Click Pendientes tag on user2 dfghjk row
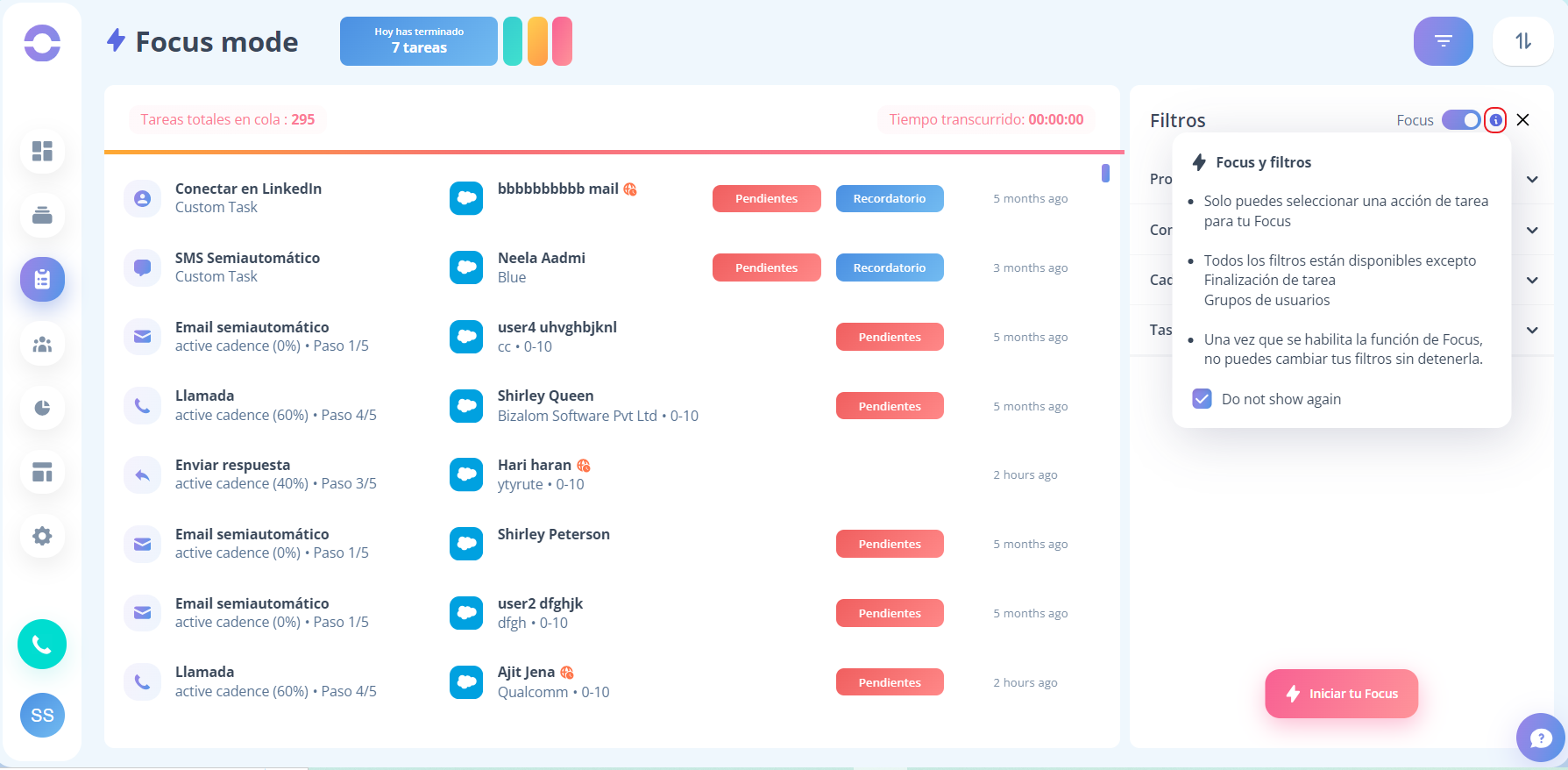Image resolution: width=1568 pixels, height=770 pixels. [x=890, y=613]
